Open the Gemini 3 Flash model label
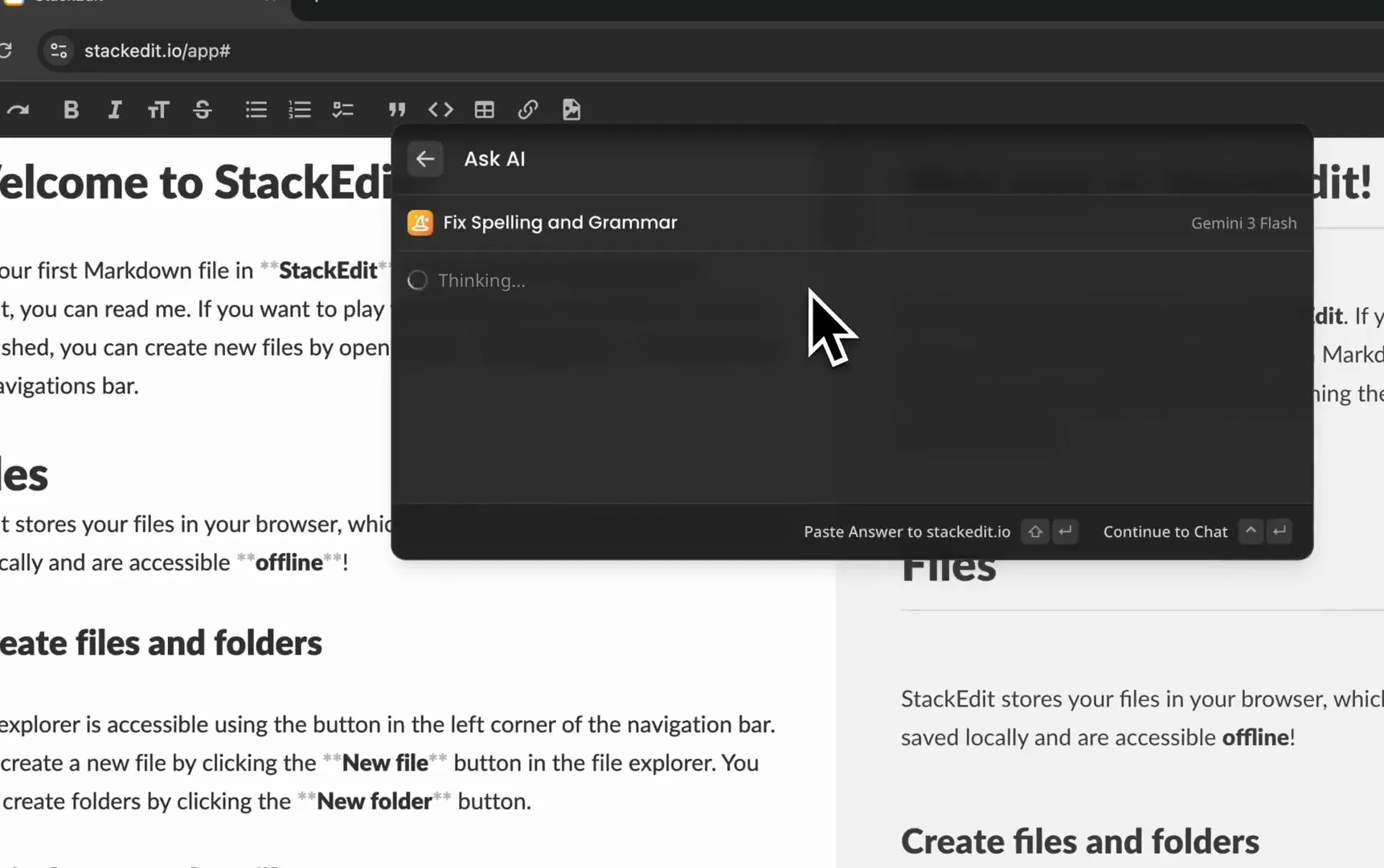This screenshot has width=1384, height=868. (x=1243, y=223)
